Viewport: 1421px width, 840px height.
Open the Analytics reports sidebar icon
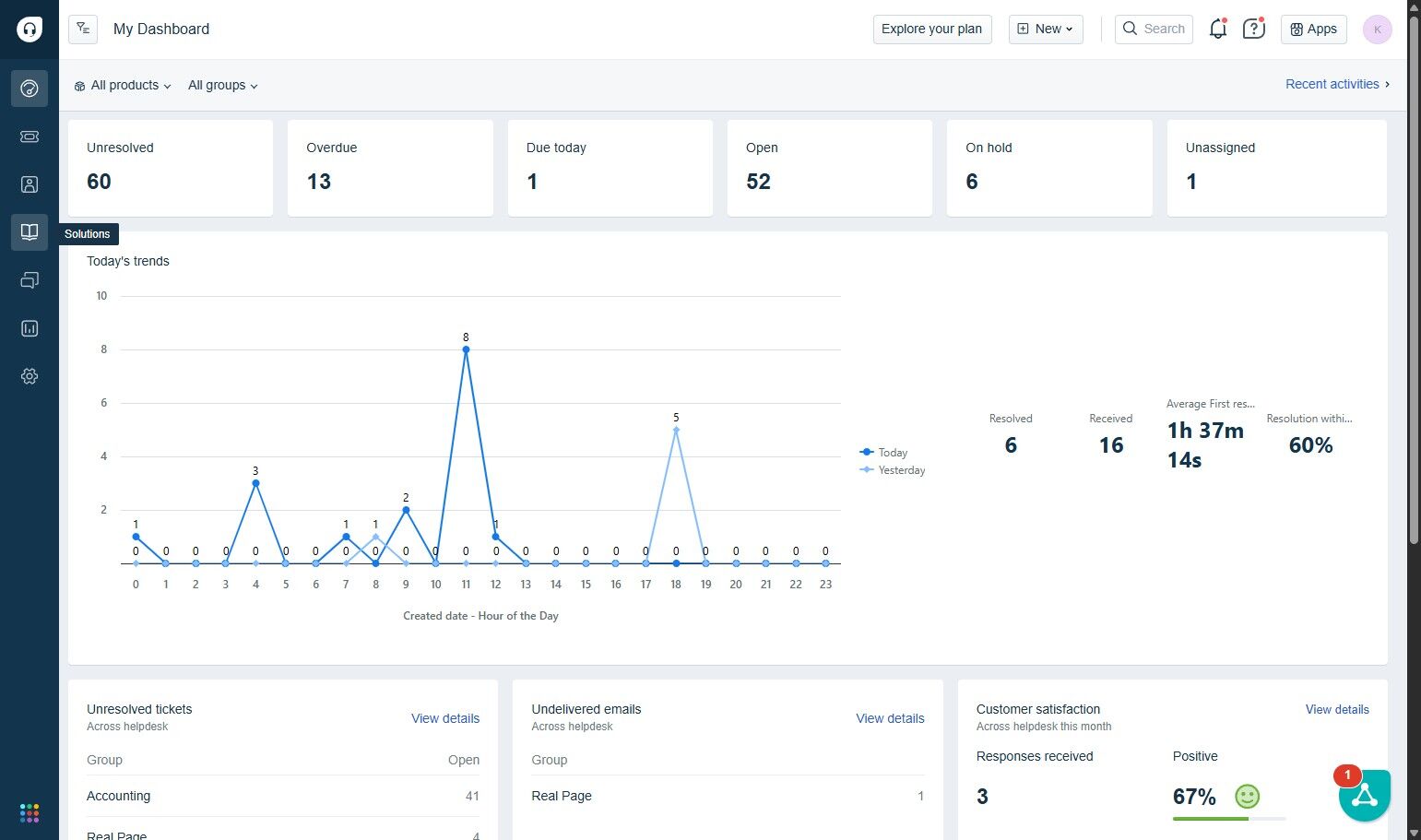30,328
